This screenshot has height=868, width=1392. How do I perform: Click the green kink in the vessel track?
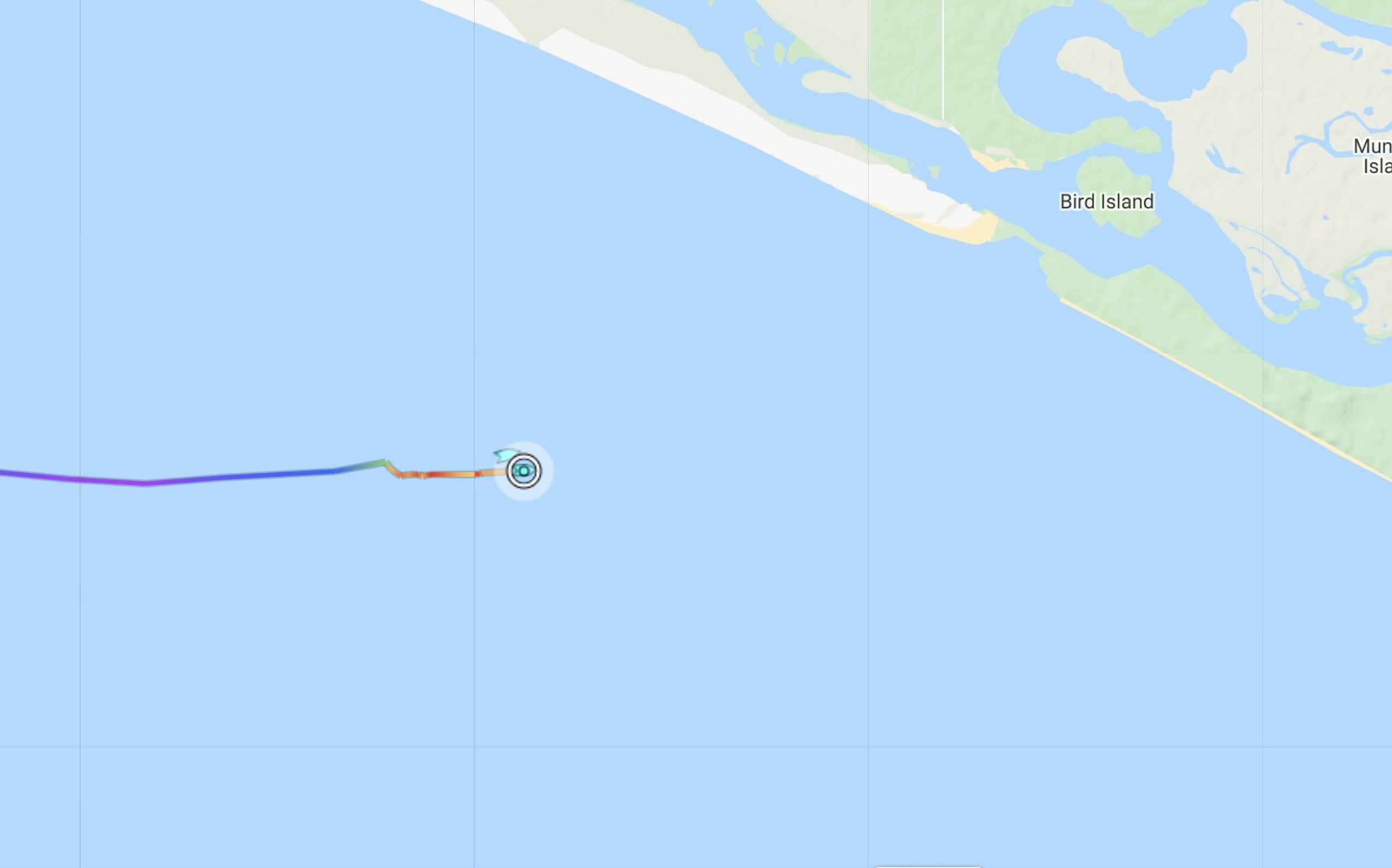[x=384, y=462]
